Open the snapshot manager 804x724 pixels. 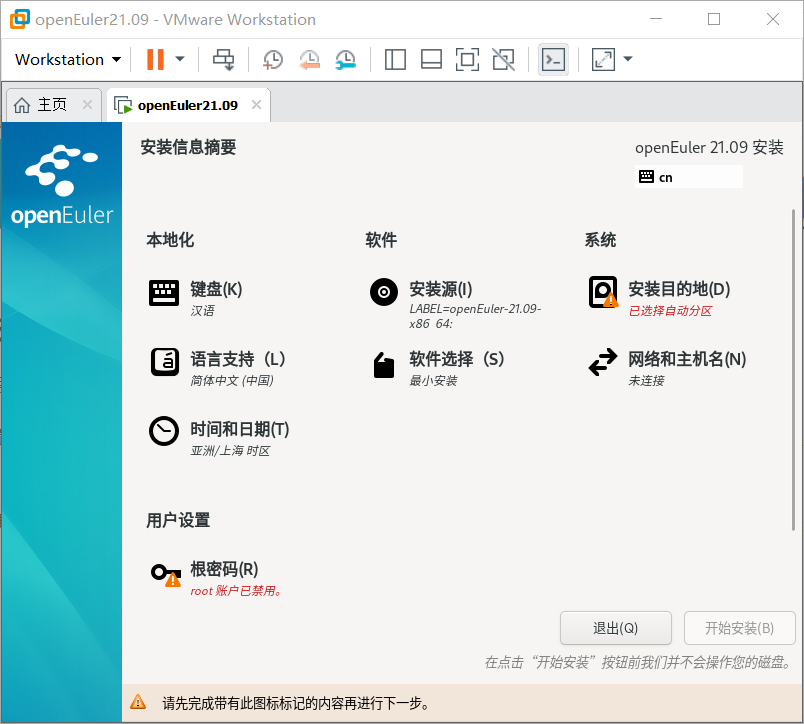[x=346, y=59]
